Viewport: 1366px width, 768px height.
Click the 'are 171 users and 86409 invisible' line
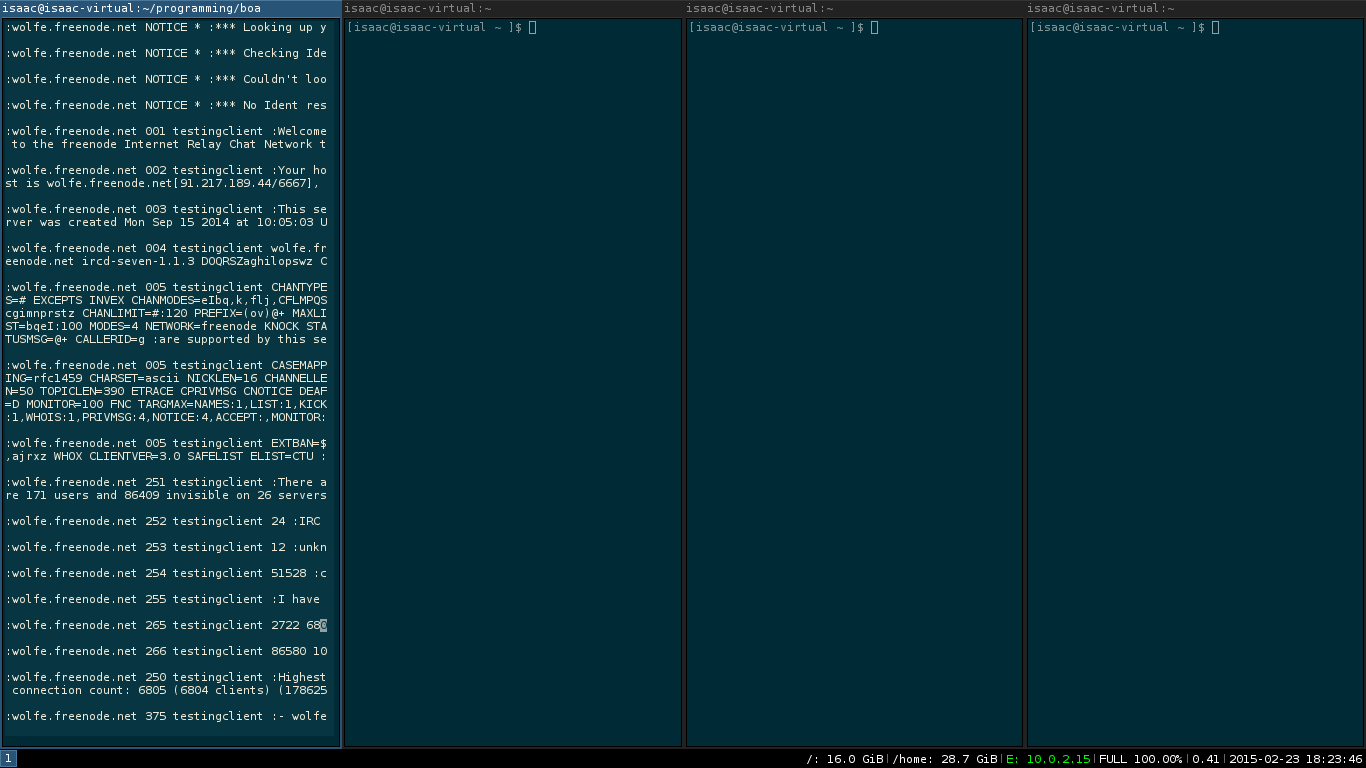[166, 495]
